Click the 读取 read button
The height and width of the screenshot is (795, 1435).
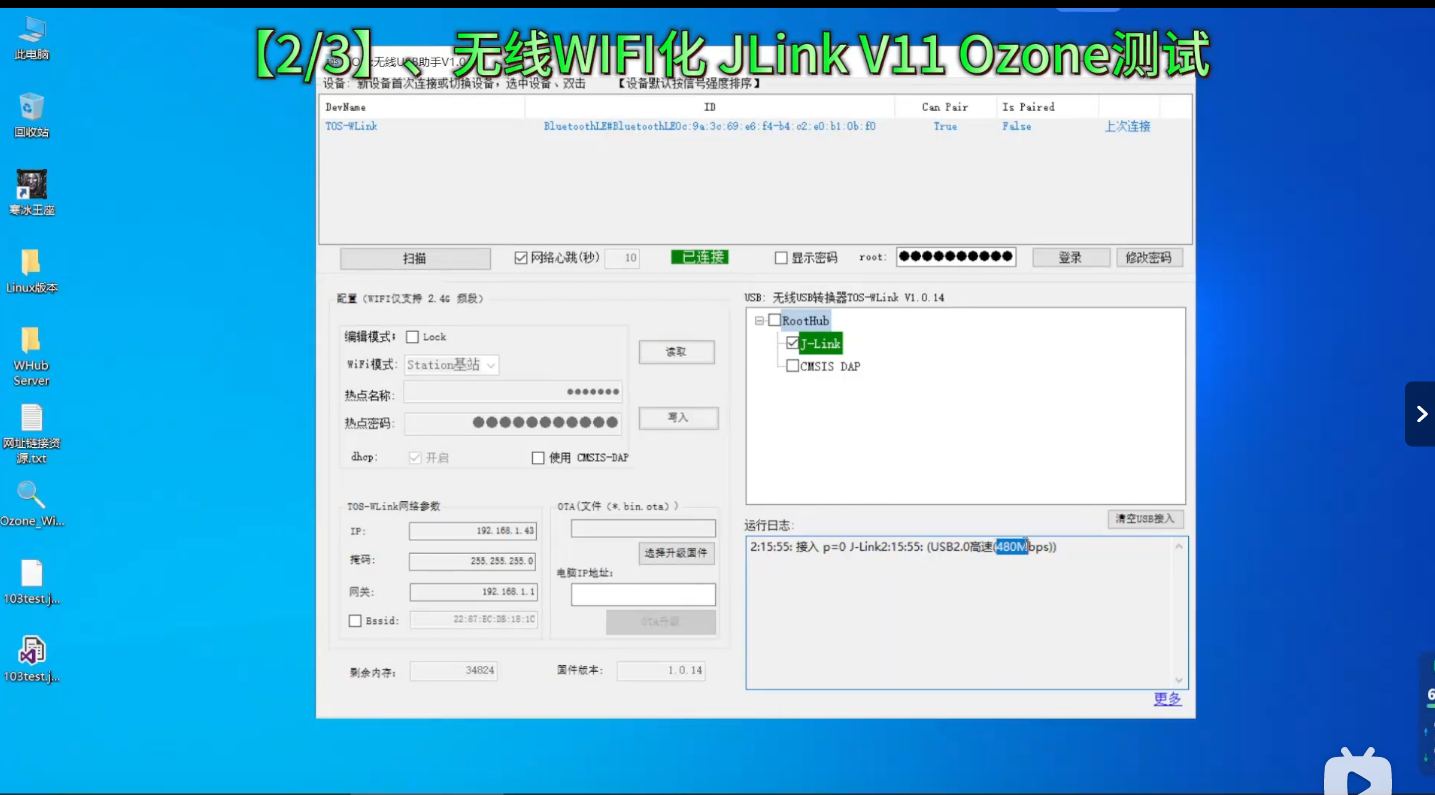677,352
